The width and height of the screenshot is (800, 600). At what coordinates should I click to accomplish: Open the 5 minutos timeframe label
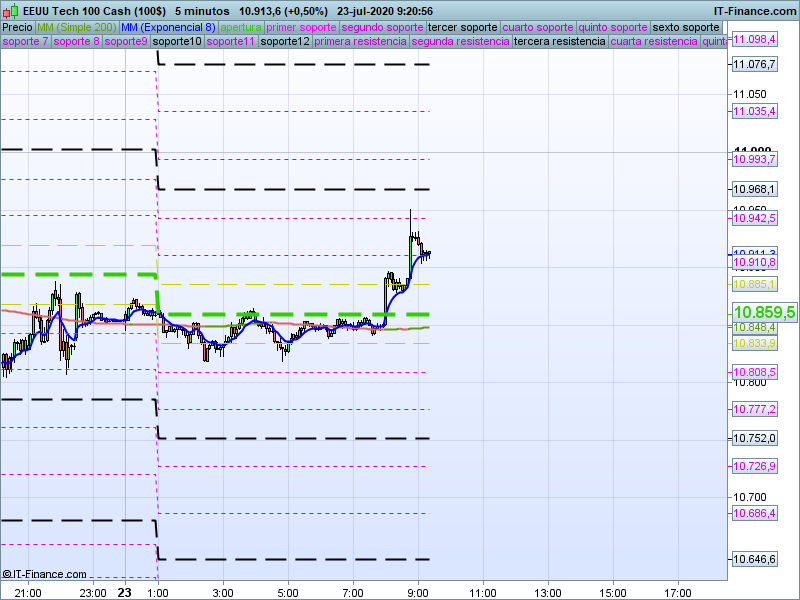click(202, 11)
